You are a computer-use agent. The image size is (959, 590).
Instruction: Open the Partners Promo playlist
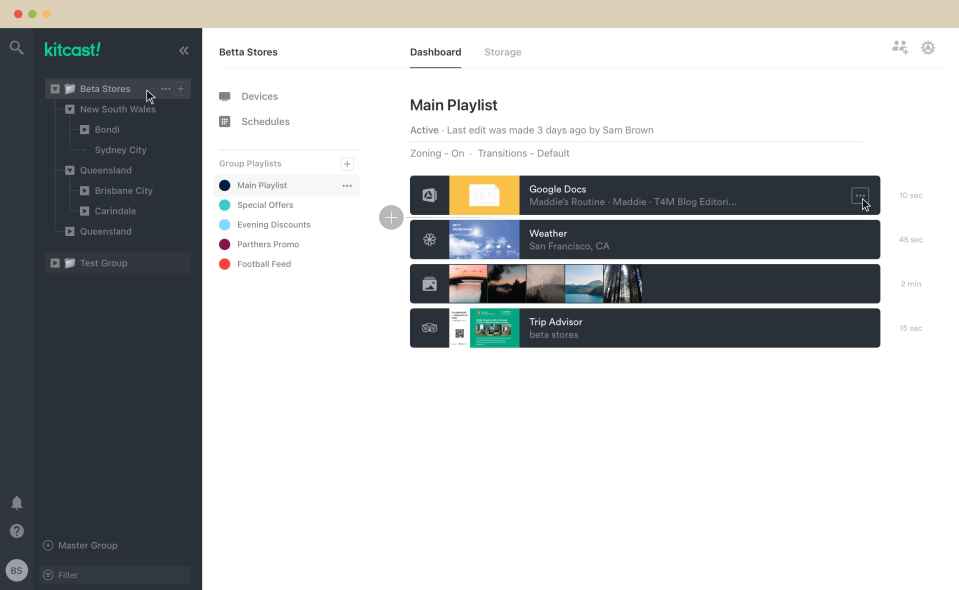point(268,244)
